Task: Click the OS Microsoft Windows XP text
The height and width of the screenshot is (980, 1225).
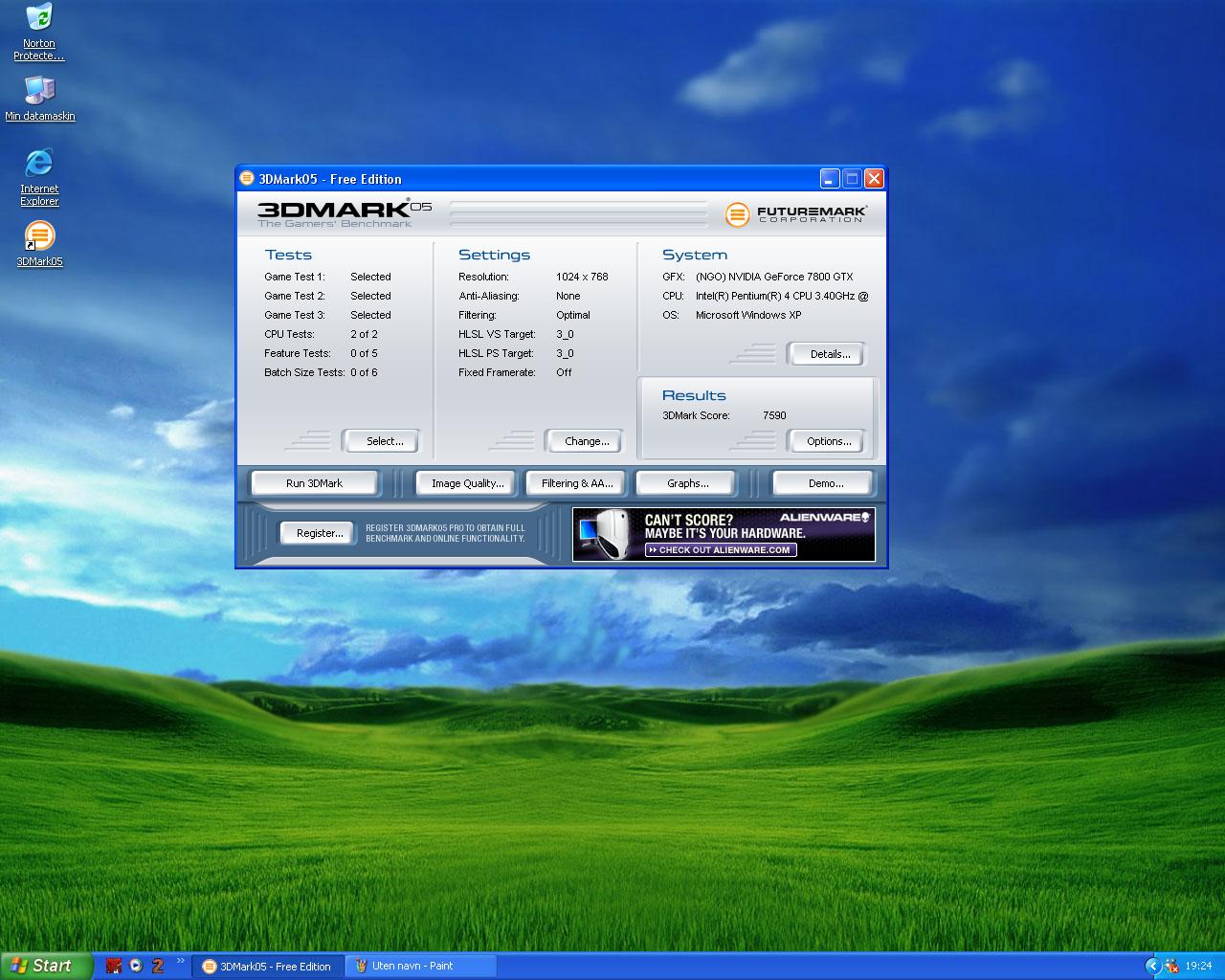Action: coord(748,315)
